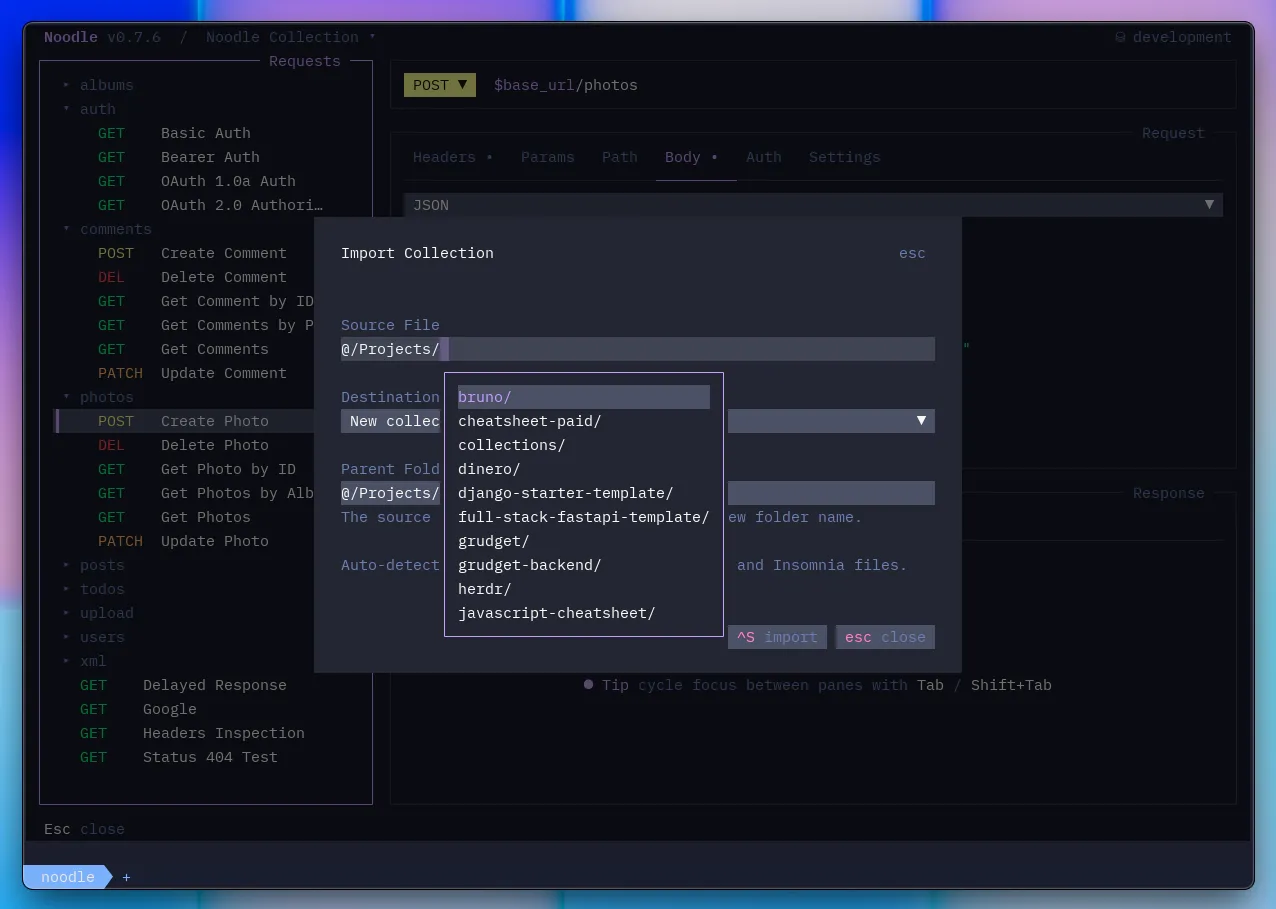This screenshot has width=1276, height=909.
Task: Expand the users folder
Action: click(x=94, y=637)
